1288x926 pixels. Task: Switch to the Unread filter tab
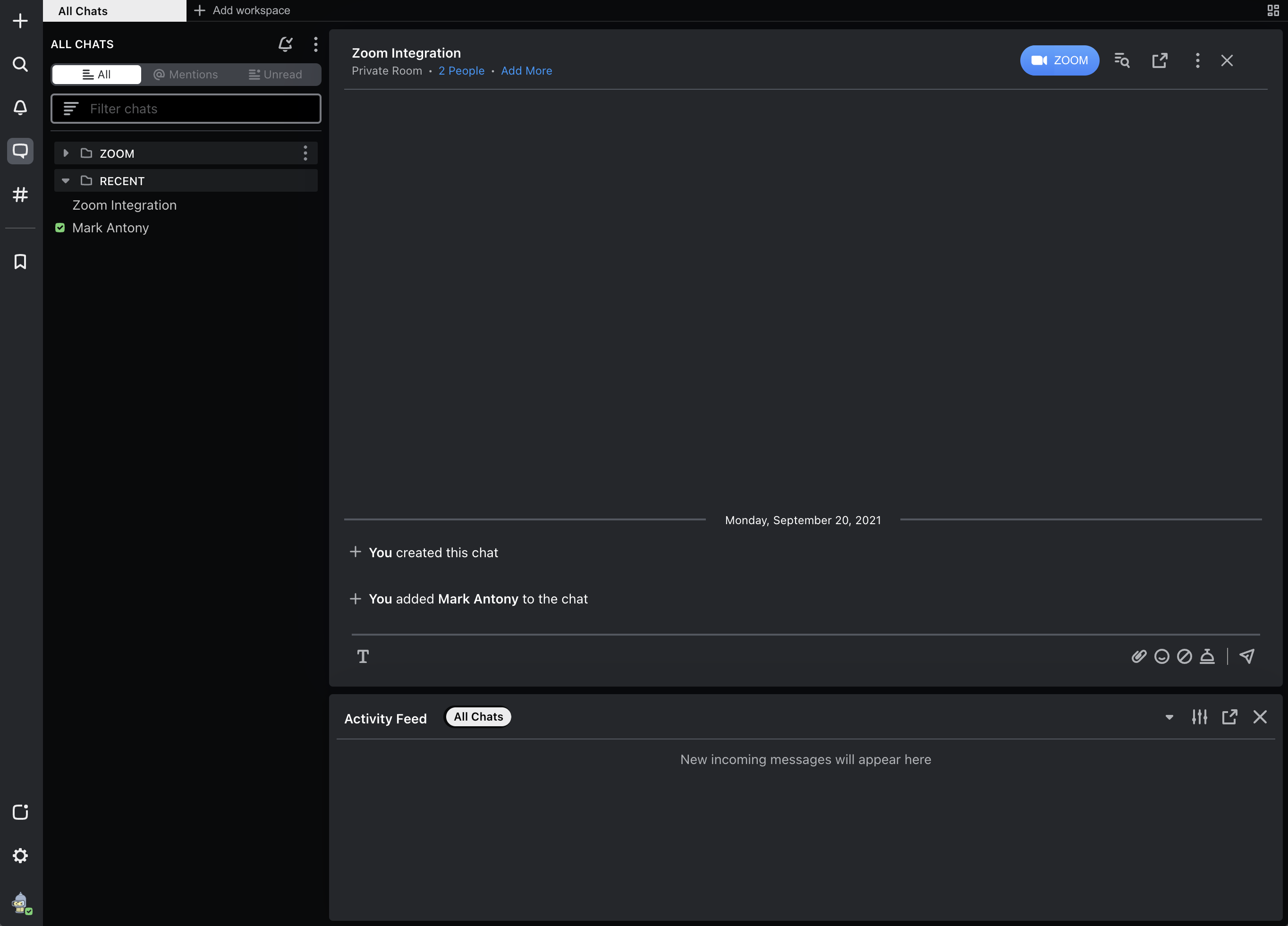tap(275, 75)
